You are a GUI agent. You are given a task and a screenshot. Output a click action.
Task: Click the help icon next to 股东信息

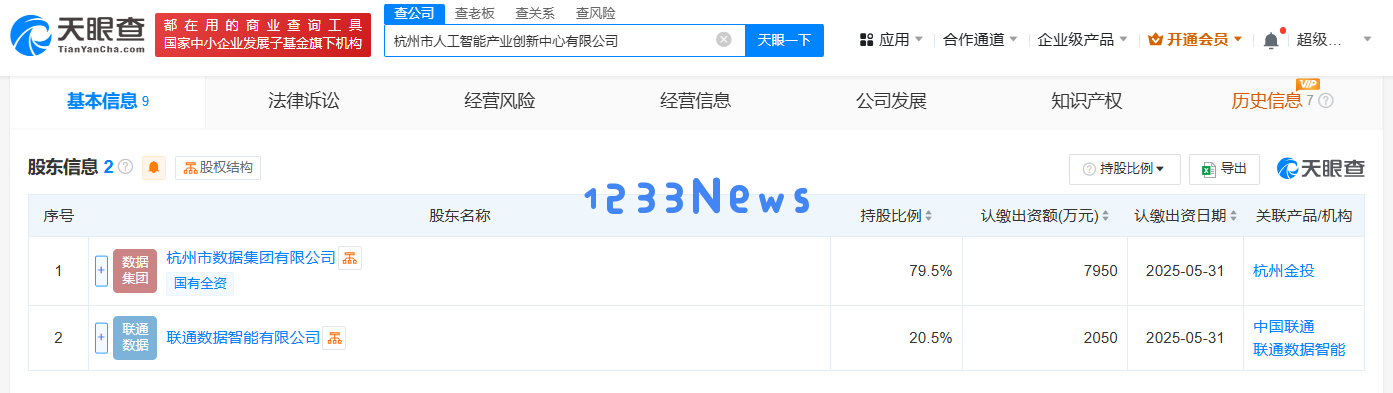click(x=125, y=167)
